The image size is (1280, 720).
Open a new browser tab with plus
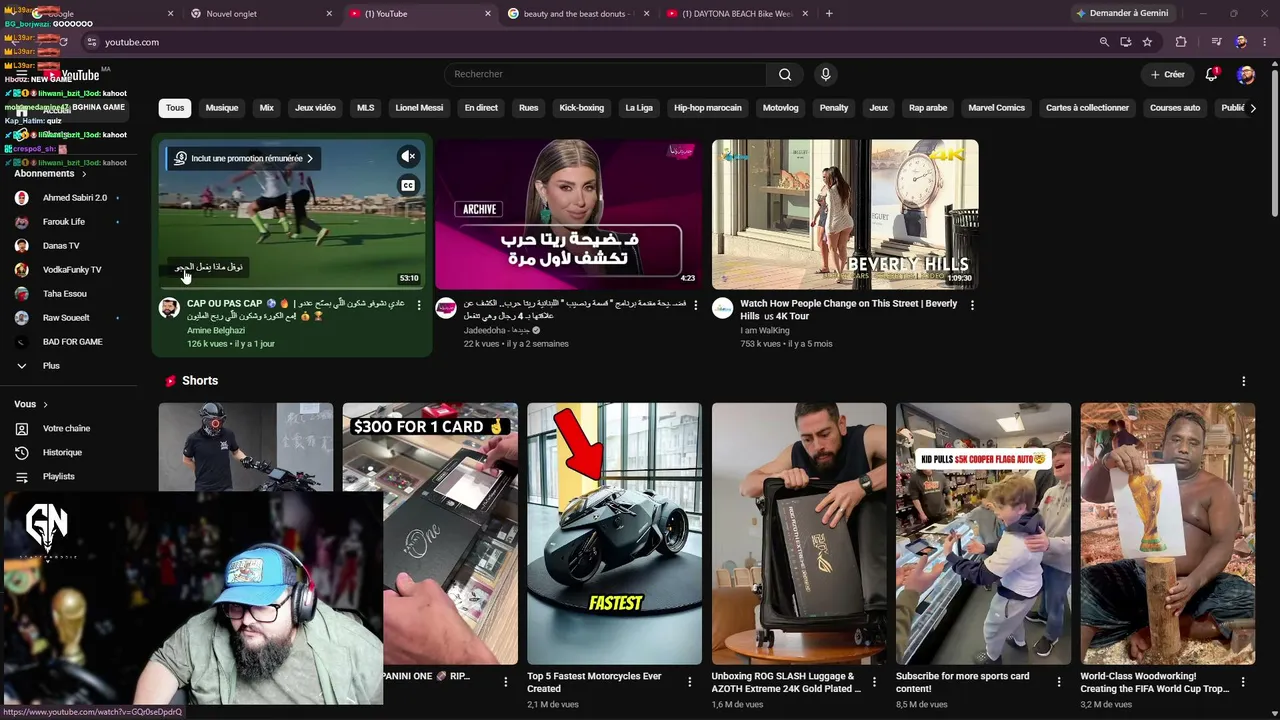click(x=829, y=14)
